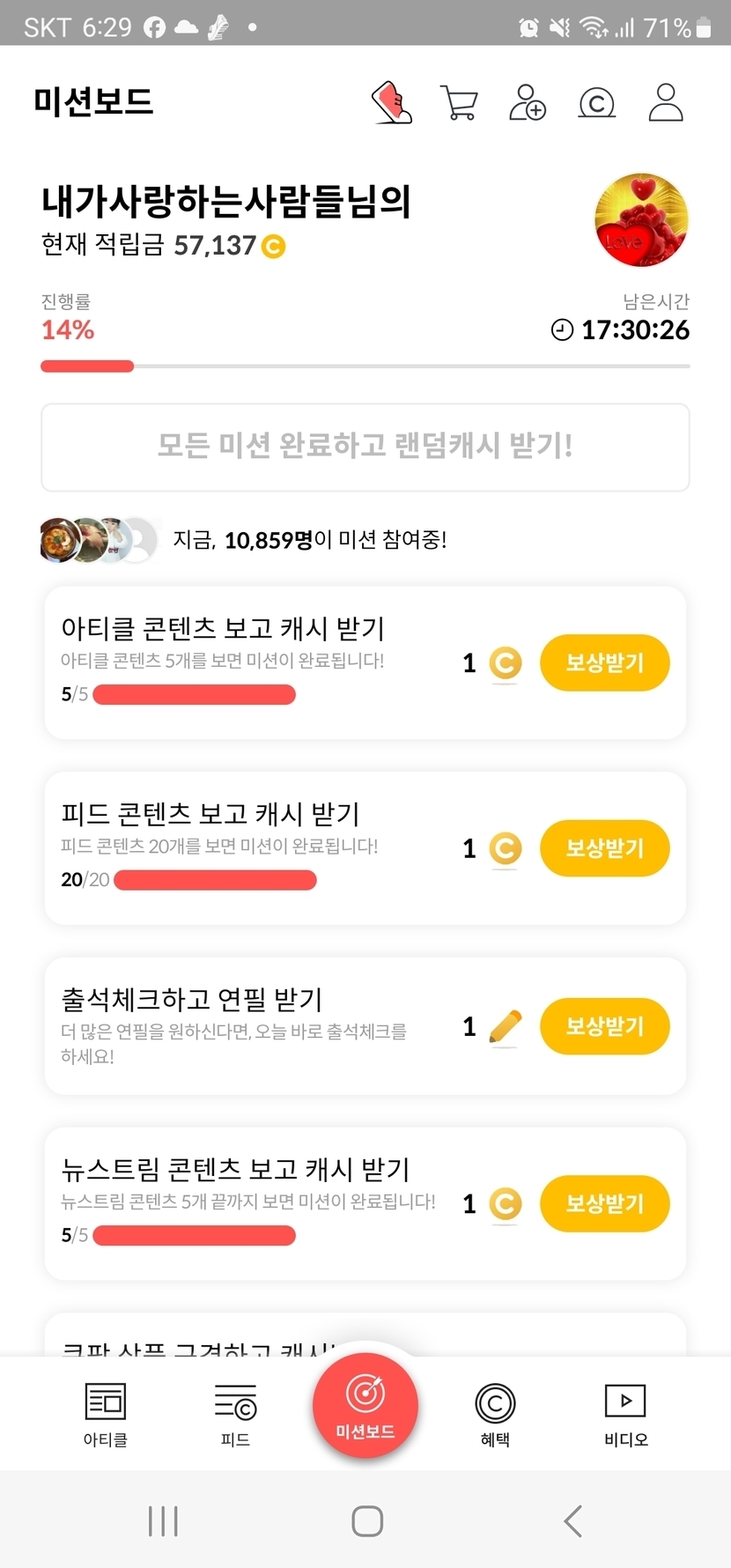731x1568 pixels.
Task: Open the red sneaker step-counter icon
Action: tap(392, 103)
